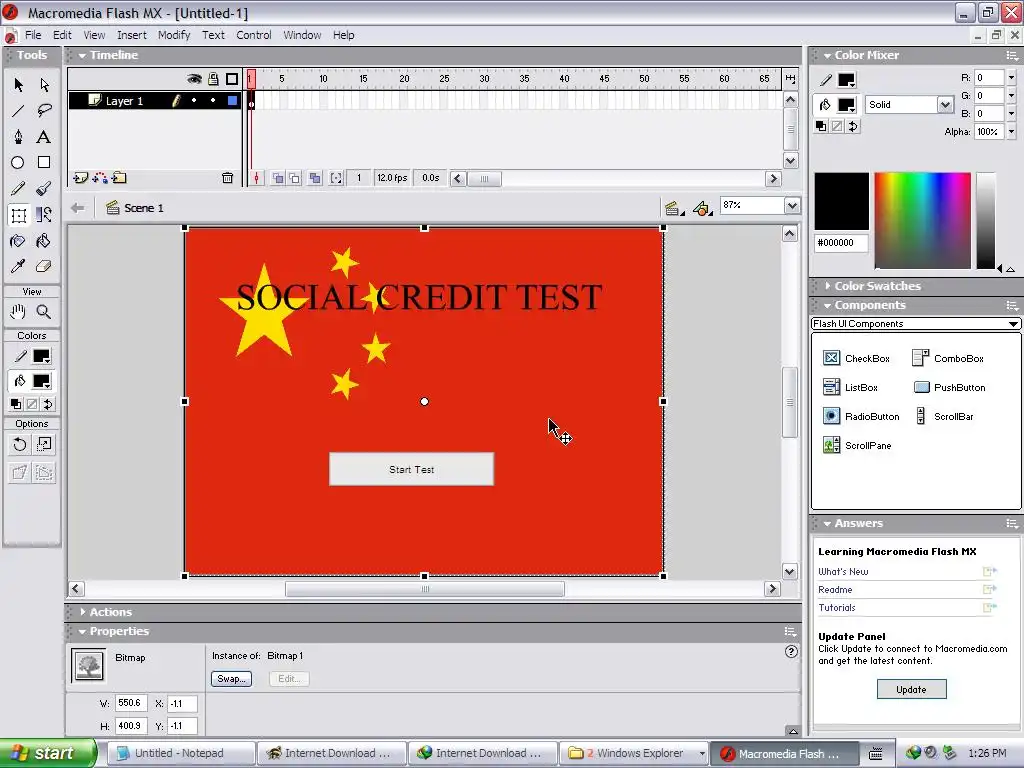Open the File menu
This screenshot has height=768, width=1024.
(x=33, y=35)
